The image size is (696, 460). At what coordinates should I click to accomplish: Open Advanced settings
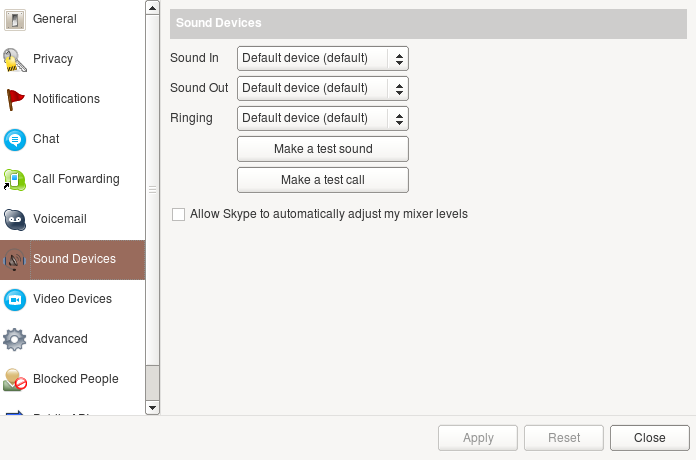[x=72, y=340]
